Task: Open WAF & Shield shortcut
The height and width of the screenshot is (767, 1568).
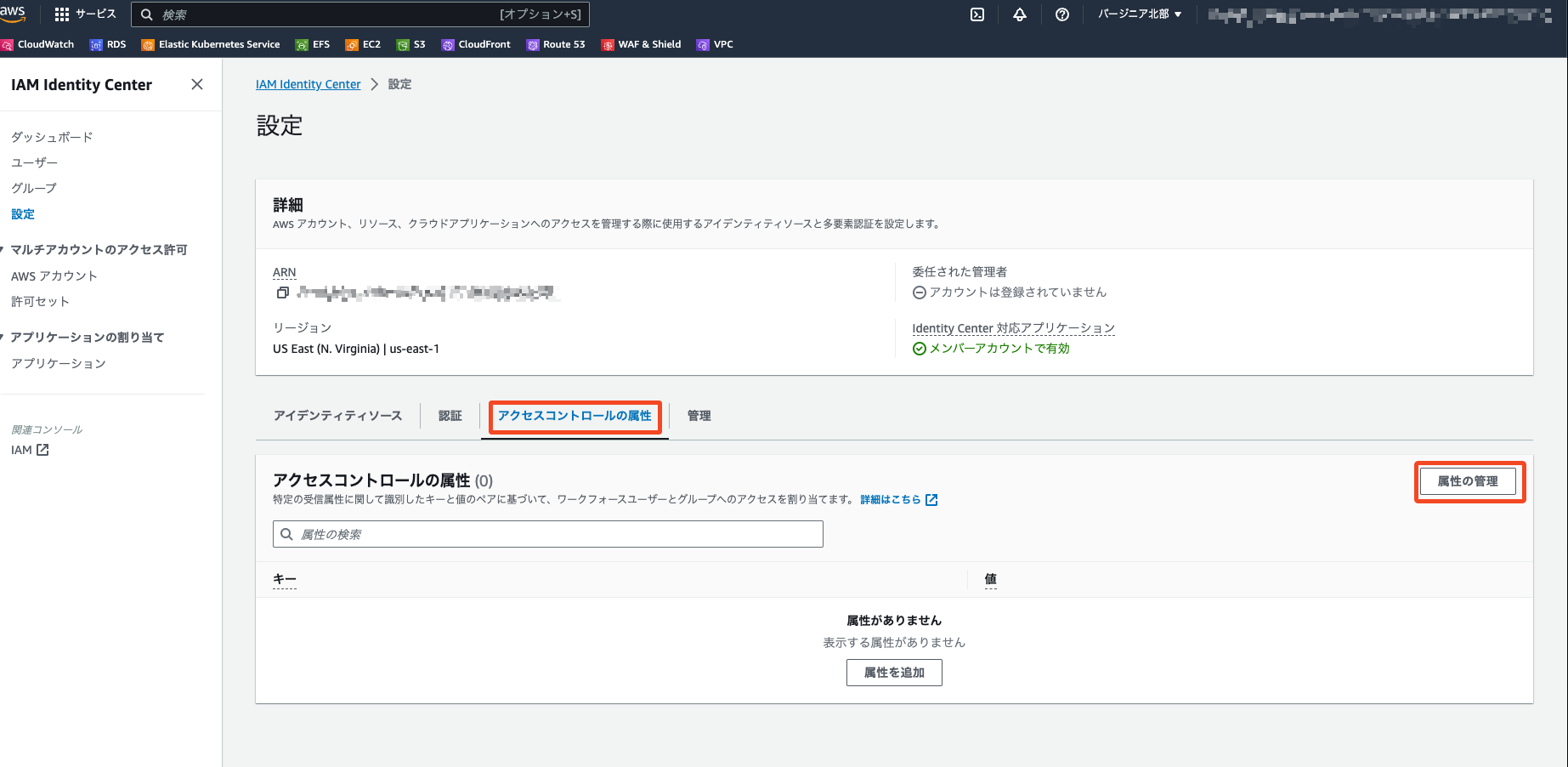Action: [x=642, y=44]
